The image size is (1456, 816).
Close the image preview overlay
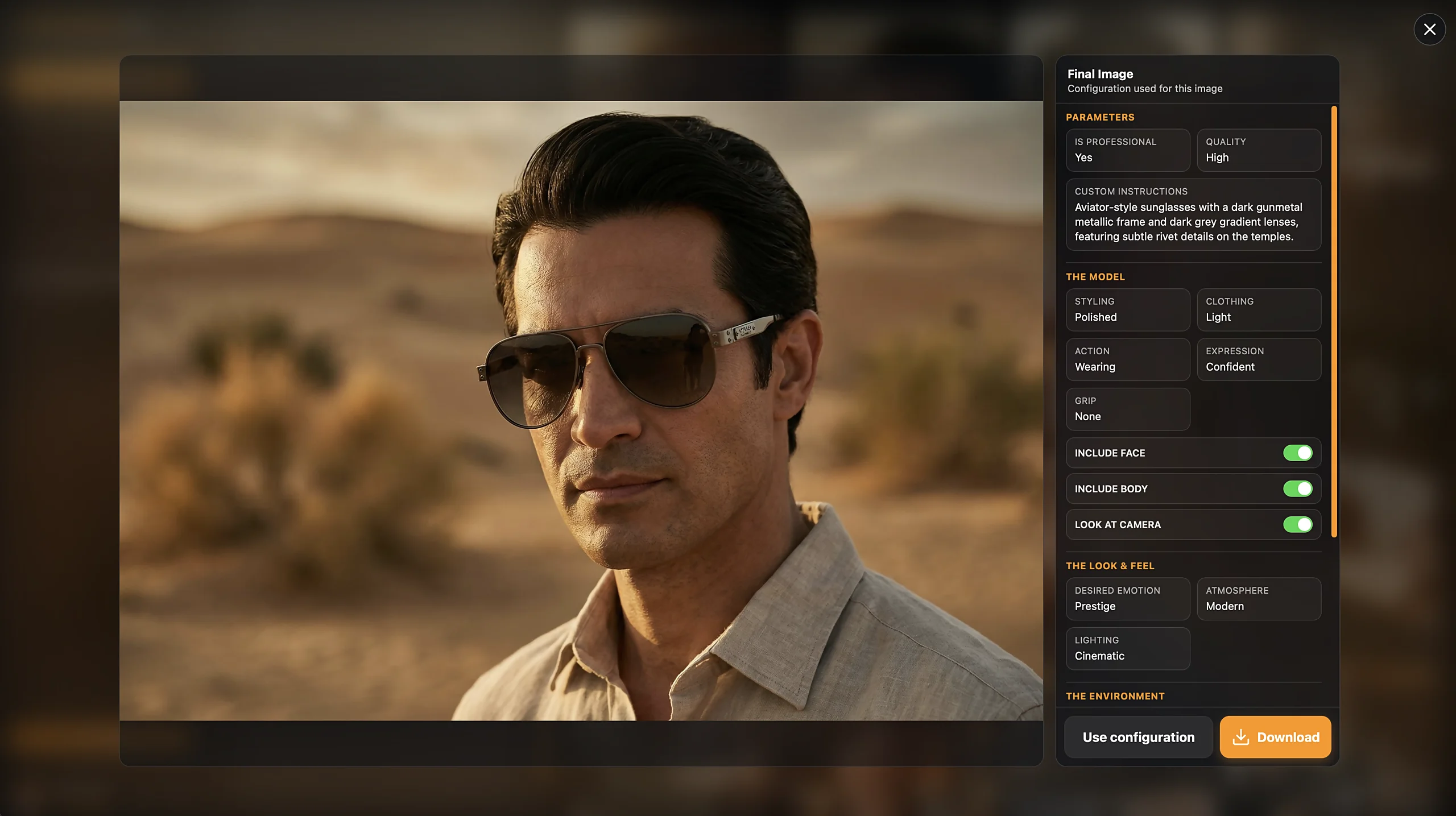point(1429,30)
